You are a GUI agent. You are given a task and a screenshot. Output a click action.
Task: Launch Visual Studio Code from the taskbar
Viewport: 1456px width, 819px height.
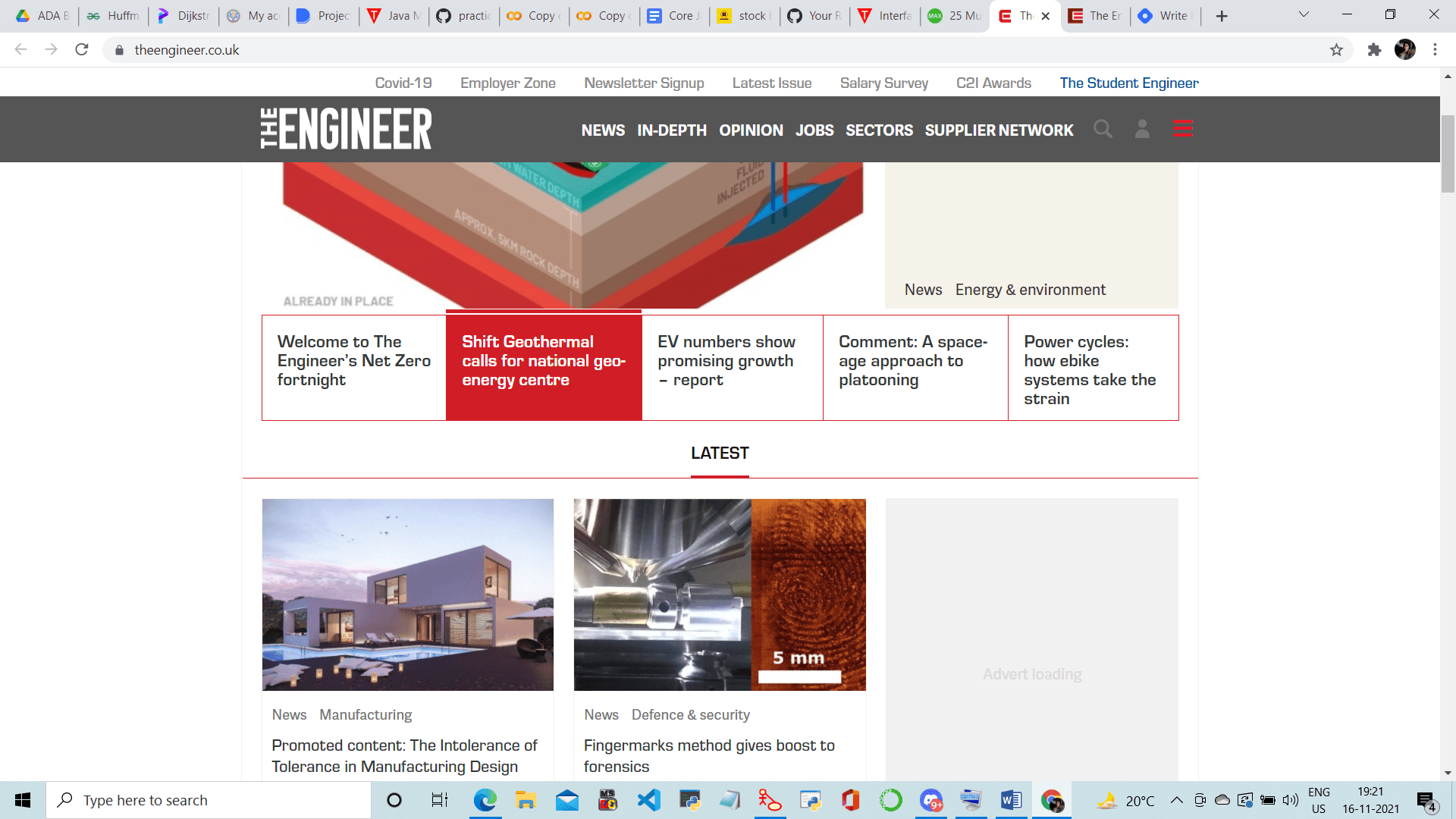coord(649,800)
